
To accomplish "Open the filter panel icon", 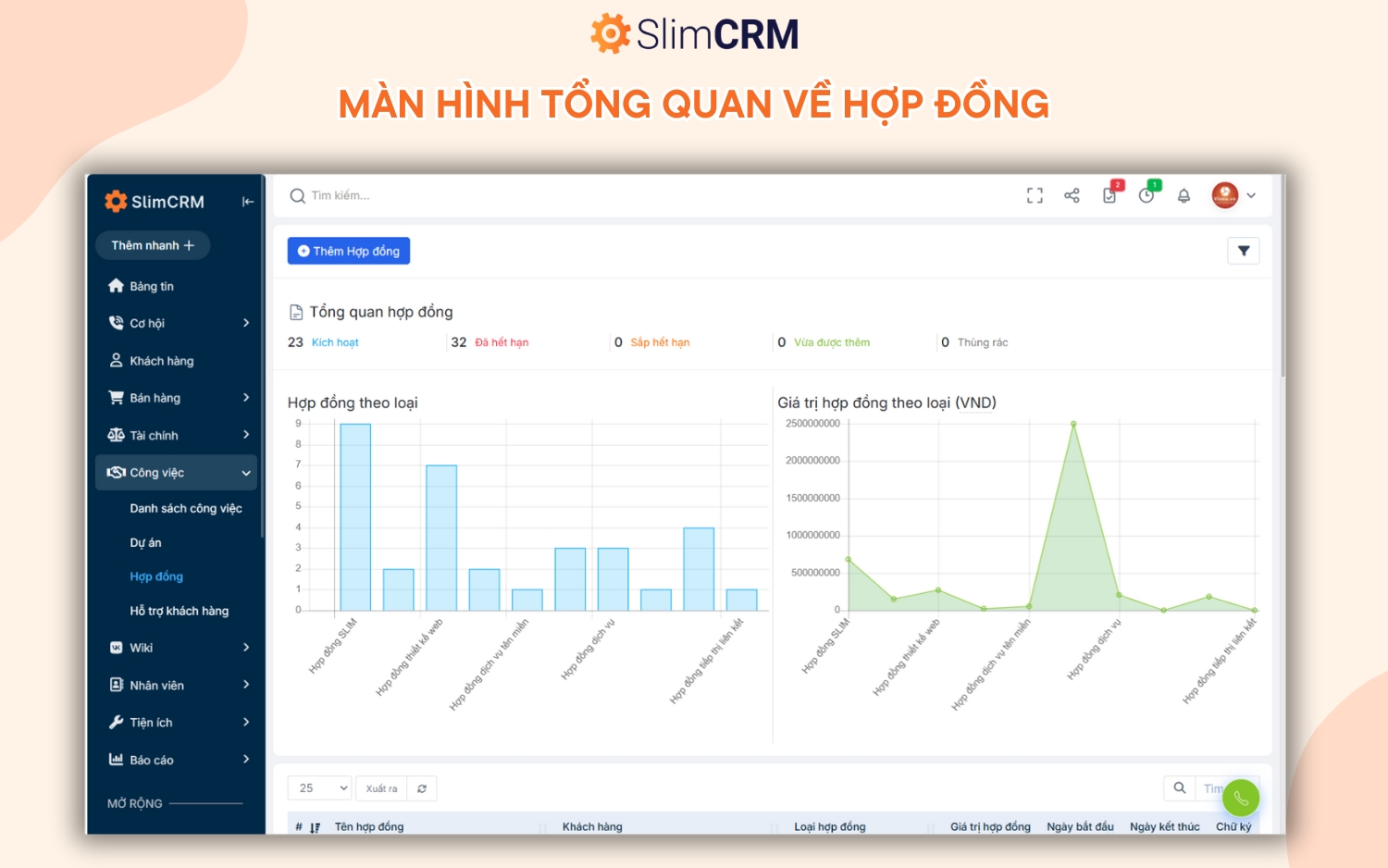I will point(1244,250).
